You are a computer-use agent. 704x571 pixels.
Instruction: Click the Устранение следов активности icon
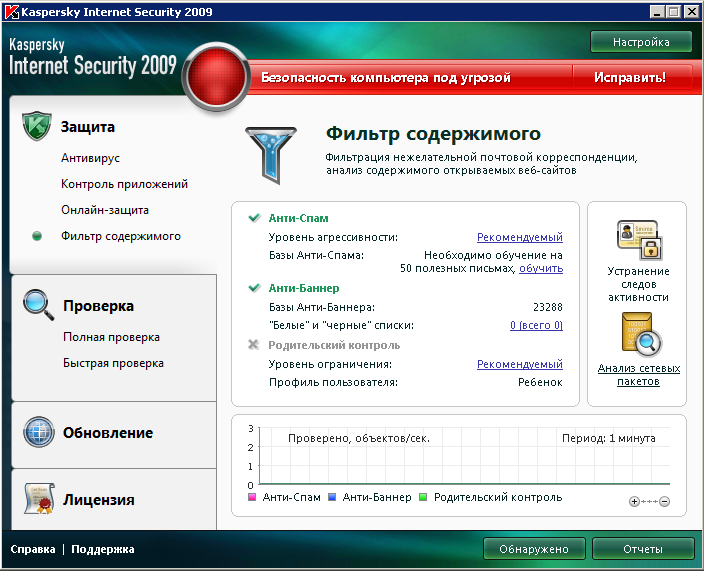[x=639, y=240]
